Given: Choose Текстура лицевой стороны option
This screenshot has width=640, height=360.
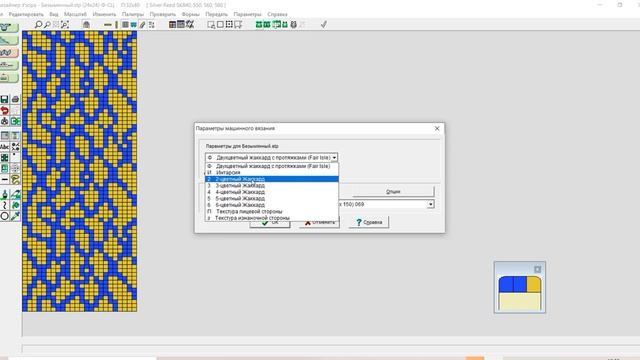Looking at the screenshot, I should click(x=271, y=211).
